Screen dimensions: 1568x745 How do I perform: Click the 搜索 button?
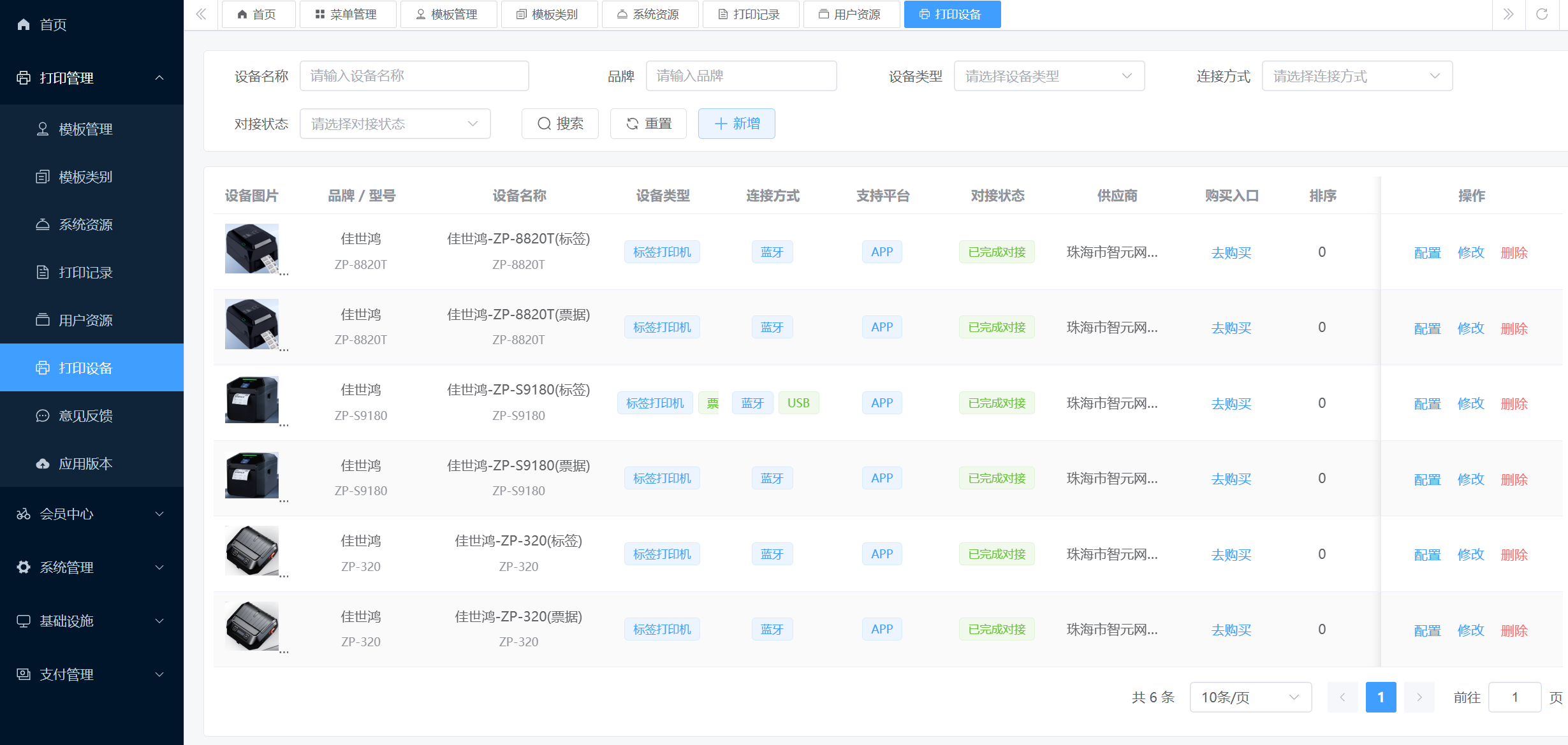560,124
